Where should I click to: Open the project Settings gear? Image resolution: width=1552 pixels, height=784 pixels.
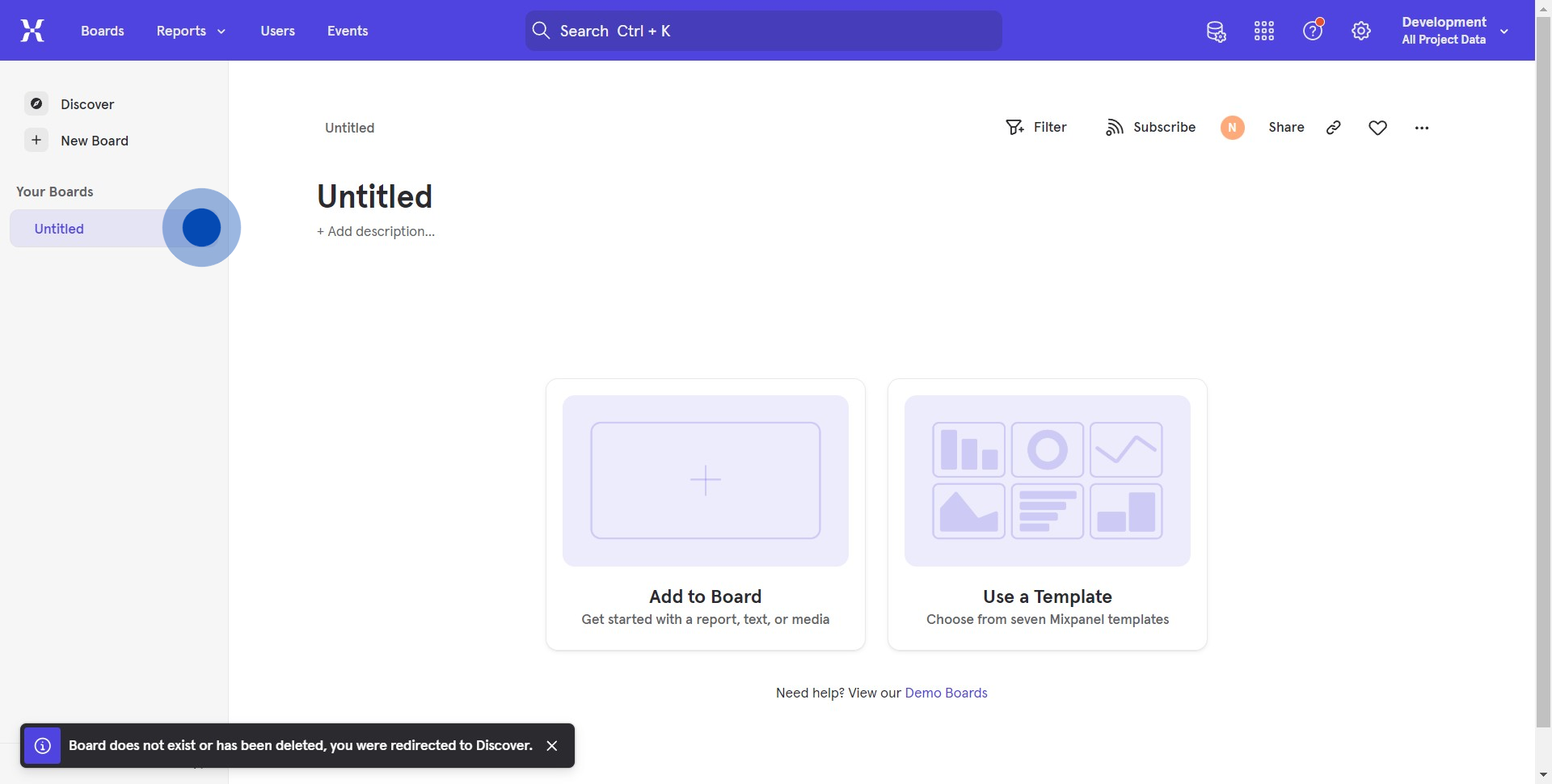(x=1361, y=31)
